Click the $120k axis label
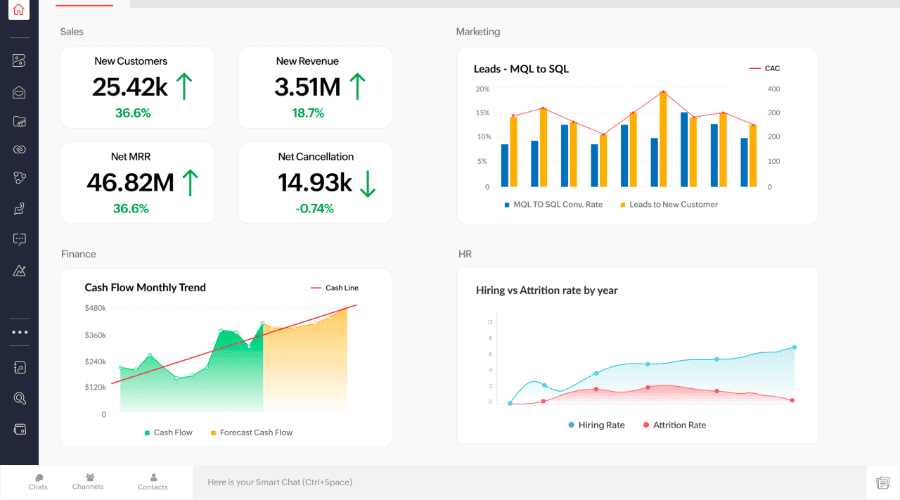The height and width of the screenshot is (500, 900). 95,387
